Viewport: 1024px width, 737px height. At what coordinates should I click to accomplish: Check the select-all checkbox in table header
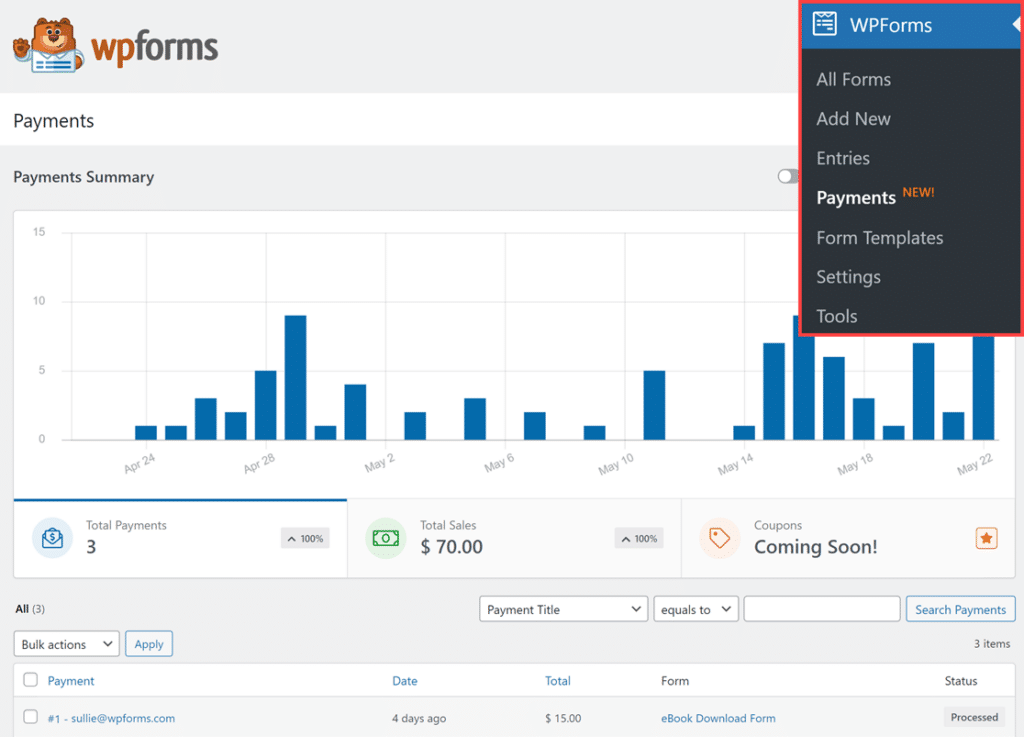point(30,680)
